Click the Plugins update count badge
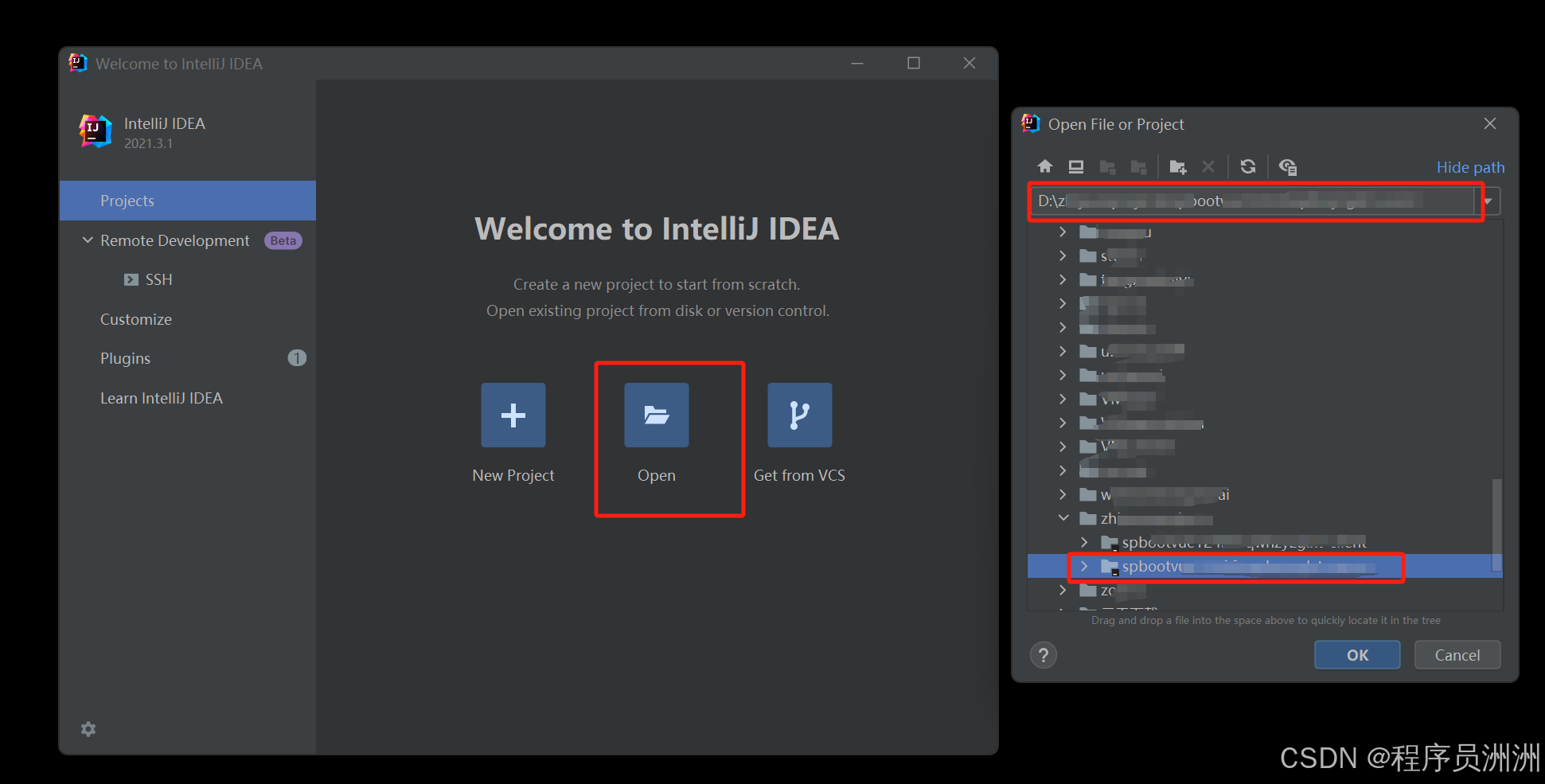This screenshot has height=784, width=1545. [x=297, y=358]
